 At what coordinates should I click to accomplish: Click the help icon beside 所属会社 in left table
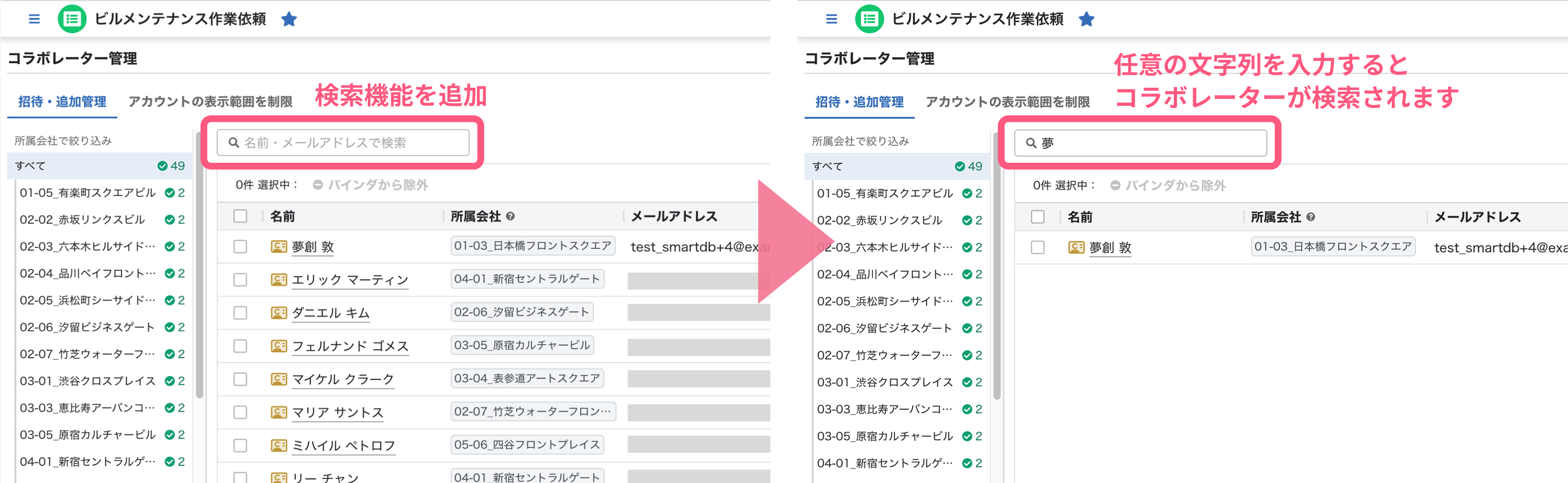pyautogui.click(x=510, y=216)
